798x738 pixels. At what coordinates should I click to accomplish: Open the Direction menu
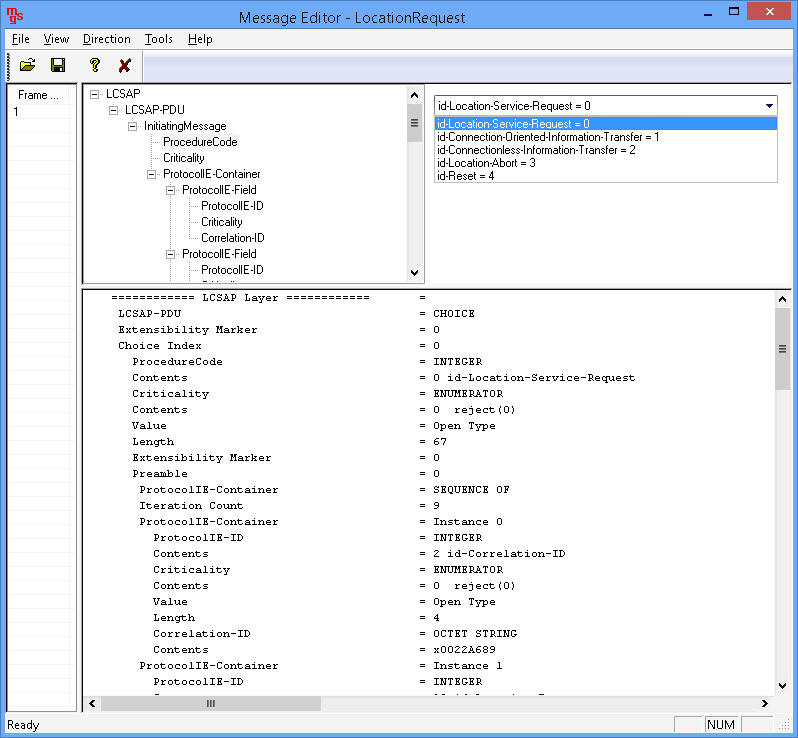pyautogui.click(x=107, y=39)
